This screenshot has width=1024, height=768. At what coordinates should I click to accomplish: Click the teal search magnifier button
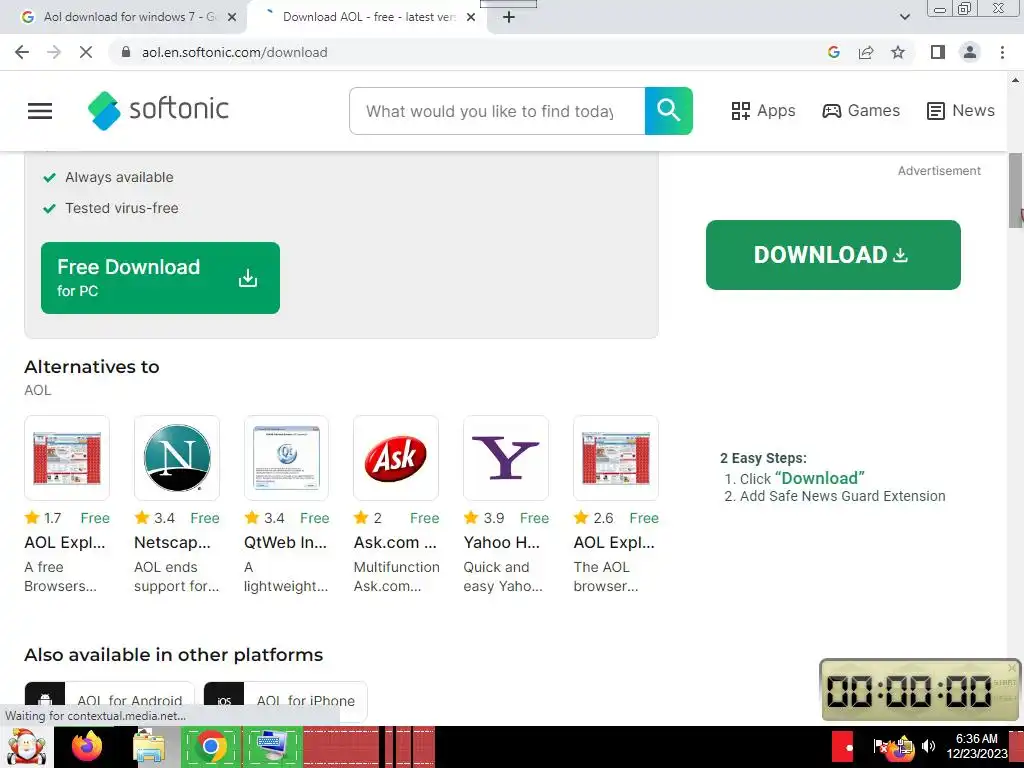click(668, 111)
